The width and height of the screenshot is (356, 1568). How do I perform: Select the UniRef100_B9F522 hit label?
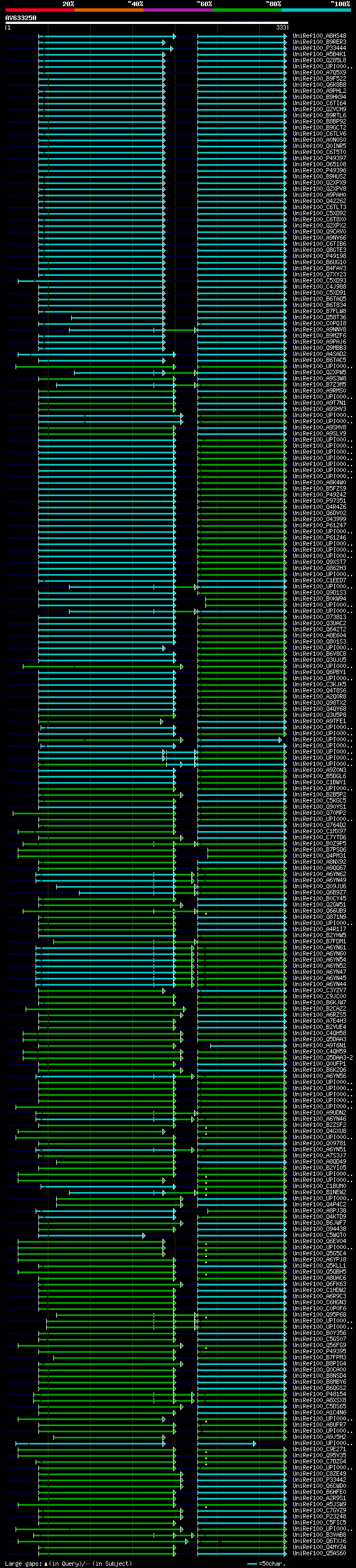coord(319,78)
